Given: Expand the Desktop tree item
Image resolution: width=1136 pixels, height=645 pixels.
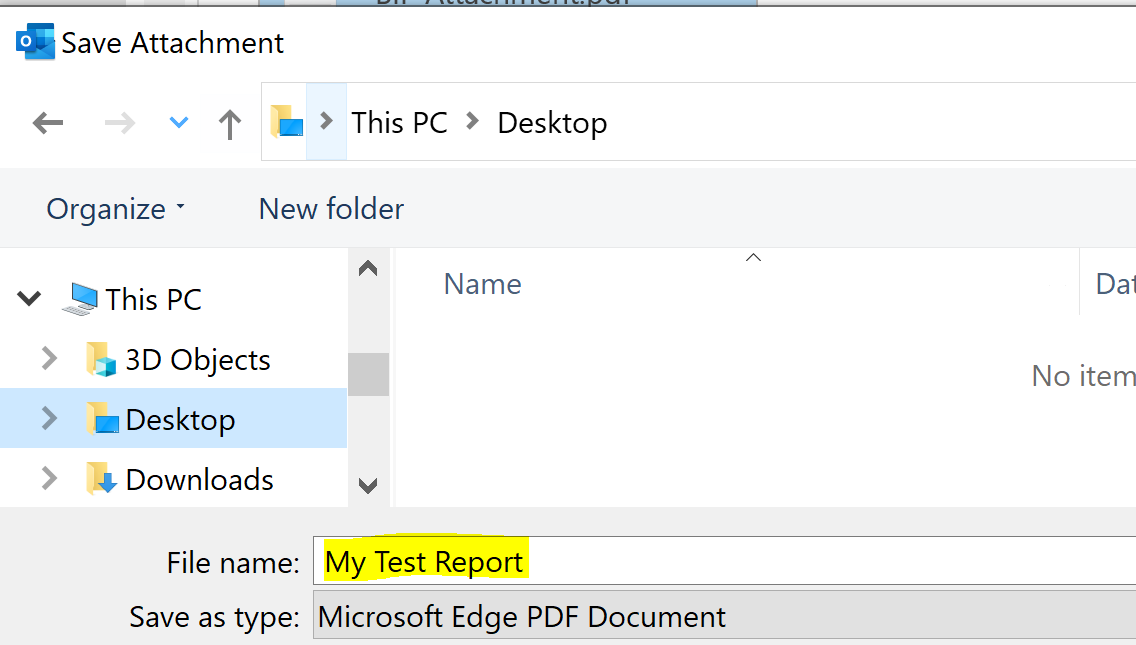Looking at the screenshot, I should (48, 419).
